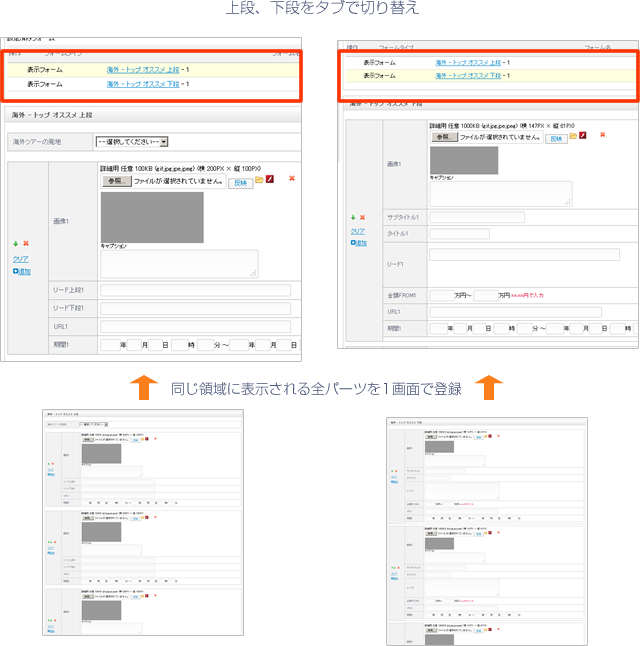This screenshot has width=640, height=646.
Task: Click red pencil icon in 下段 form
Action: pyautogui.click(x=582, y=137)
